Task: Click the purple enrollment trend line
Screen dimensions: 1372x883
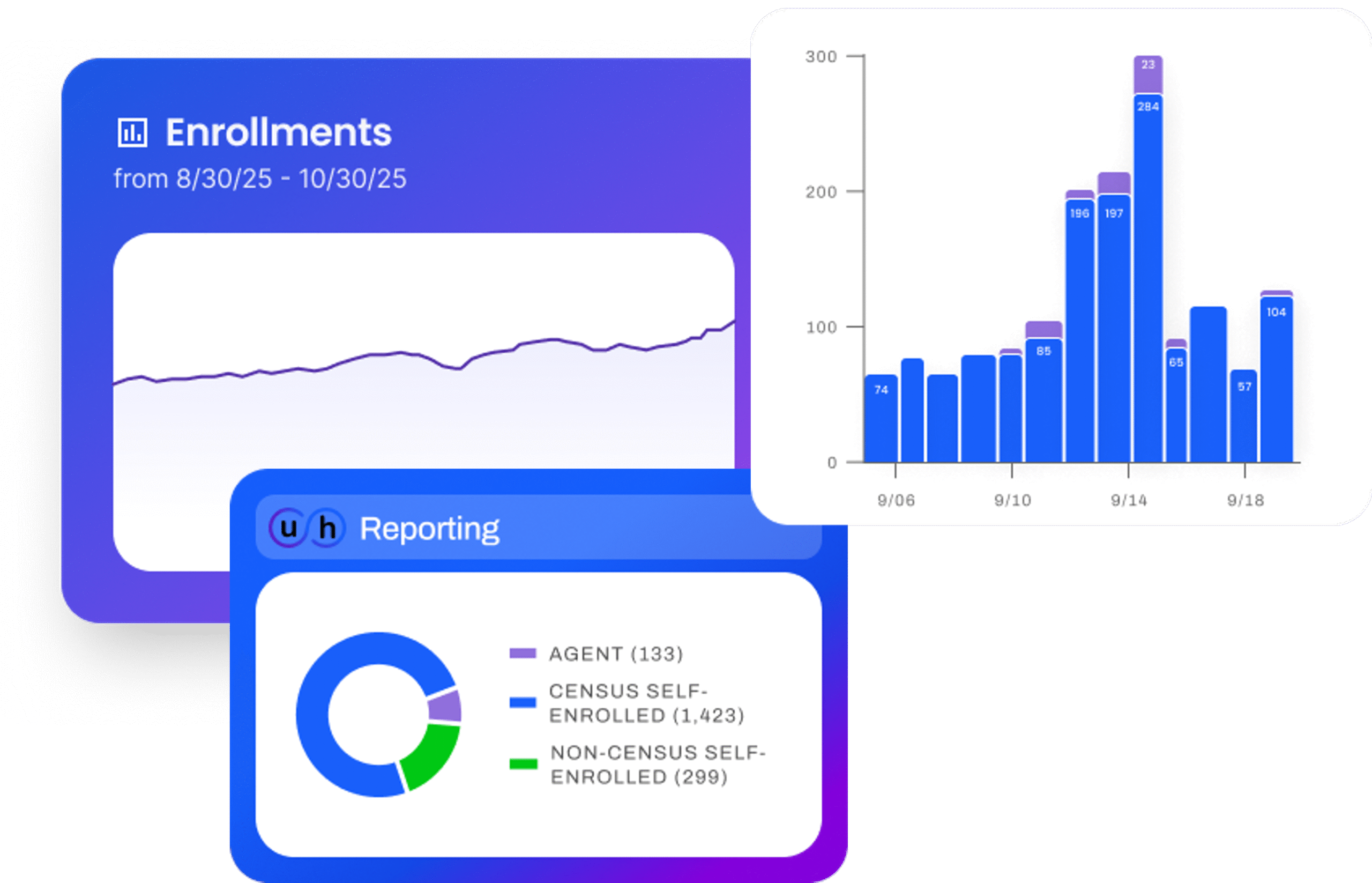Action: coord(424,355)
